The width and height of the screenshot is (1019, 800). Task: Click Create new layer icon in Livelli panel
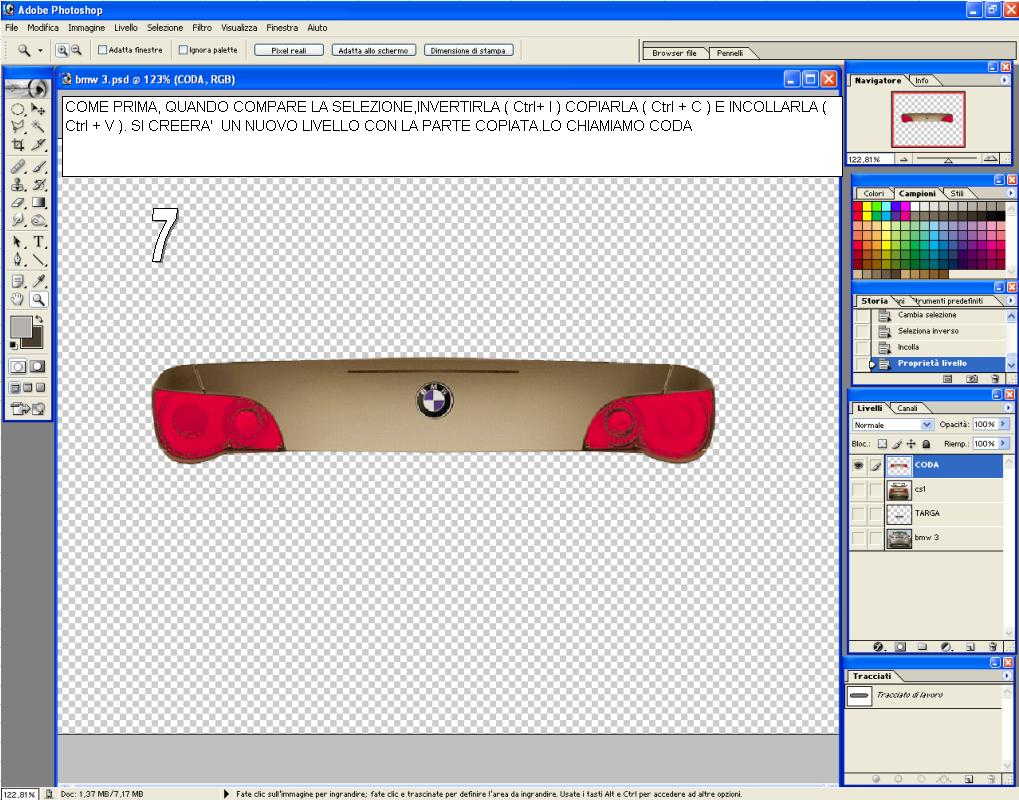pyautogui.click(x=970, y=647)
